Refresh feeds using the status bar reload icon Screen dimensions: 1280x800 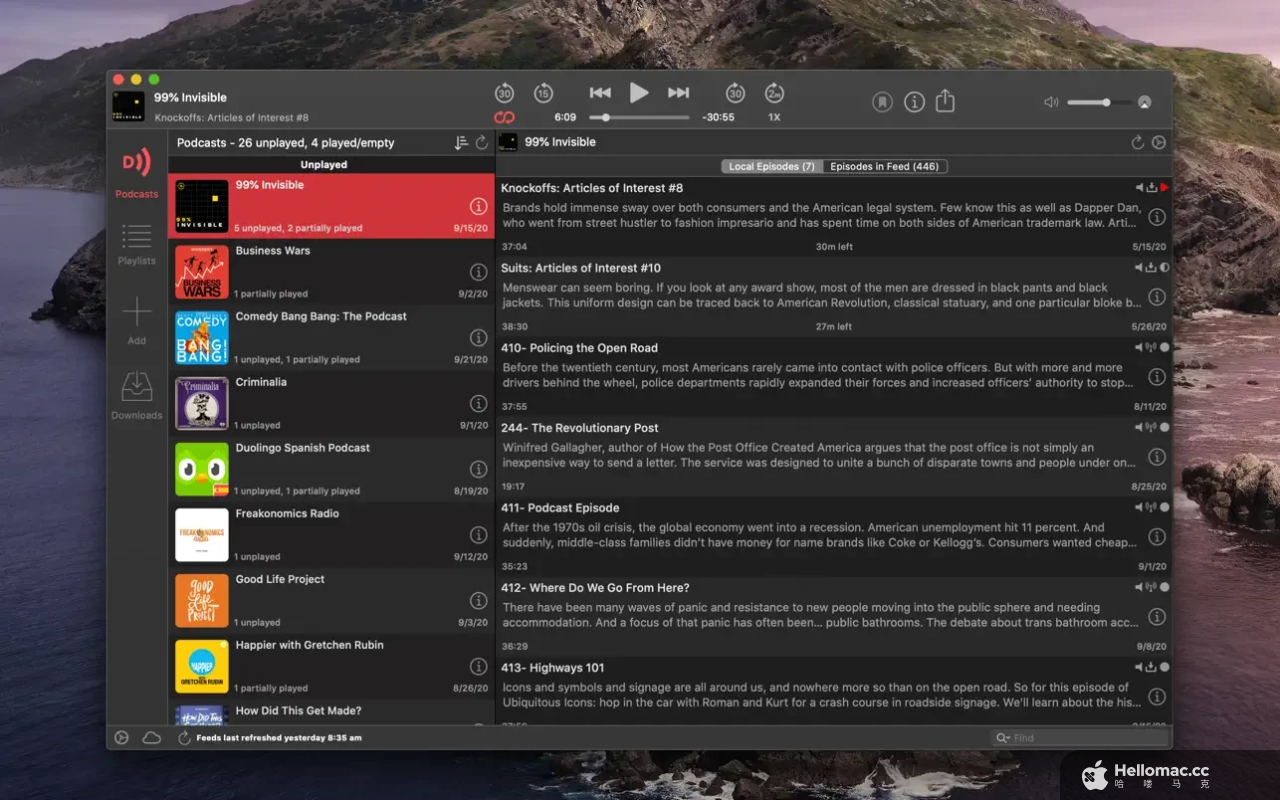(x=184, y=738)
